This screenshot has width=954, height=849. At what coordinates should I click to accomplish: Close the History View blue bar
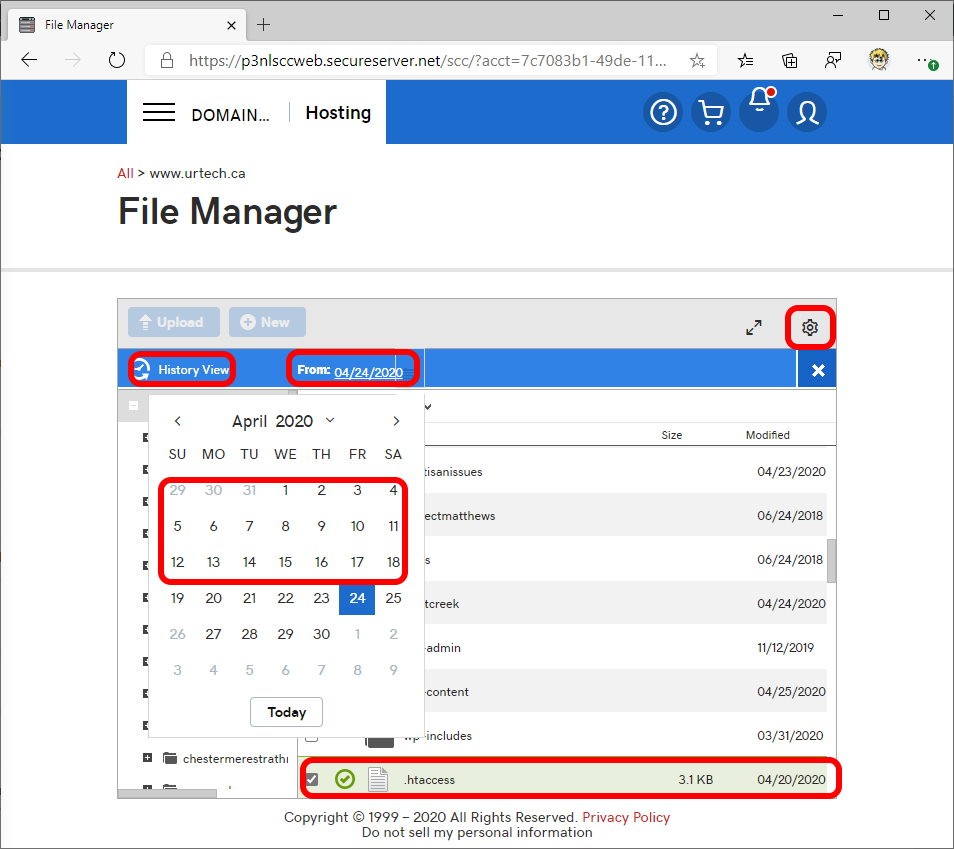point(817,369)
